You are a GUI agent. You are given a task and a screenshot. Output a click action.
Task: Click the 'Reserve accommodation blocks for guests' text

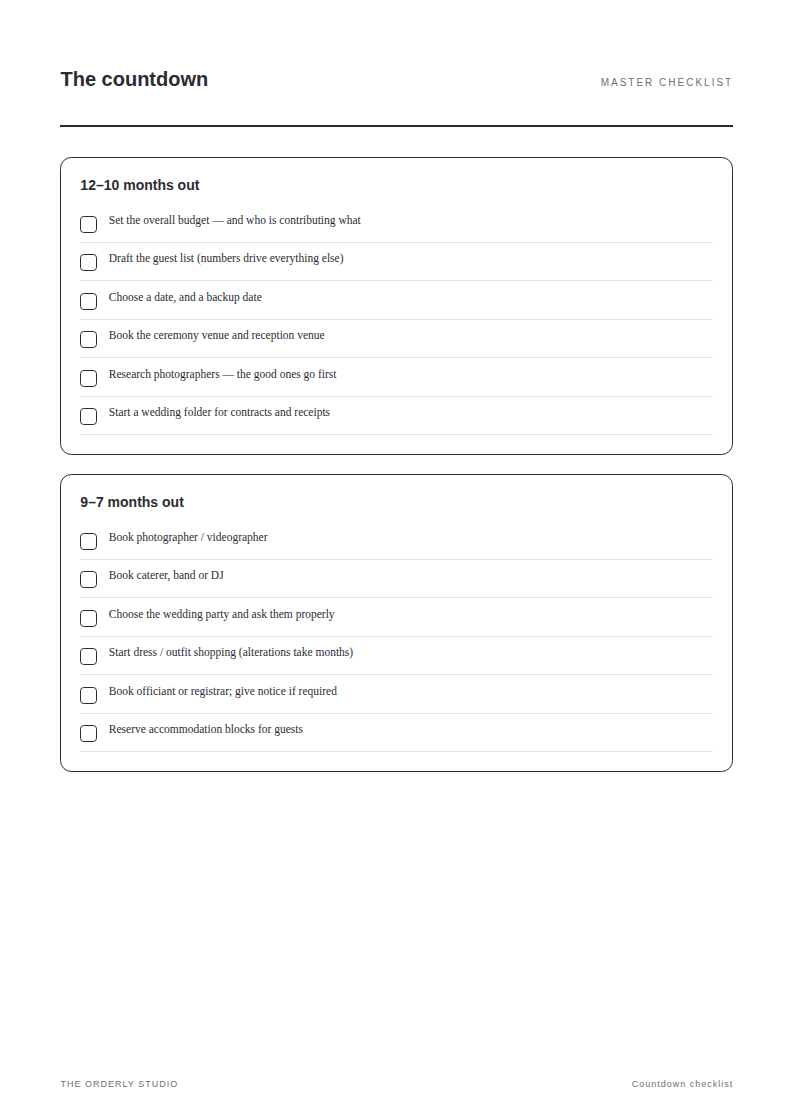[x=205, y=729]
